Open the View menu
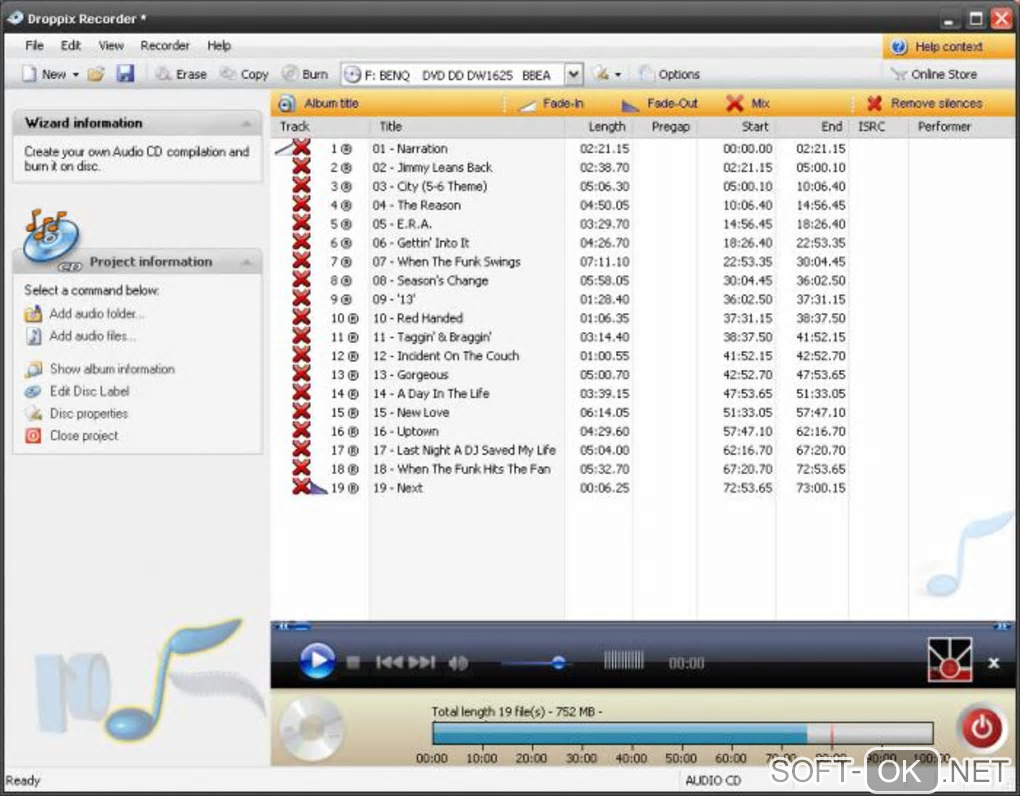This screenshot has width=1020, height=796. [x=111, y=46]
